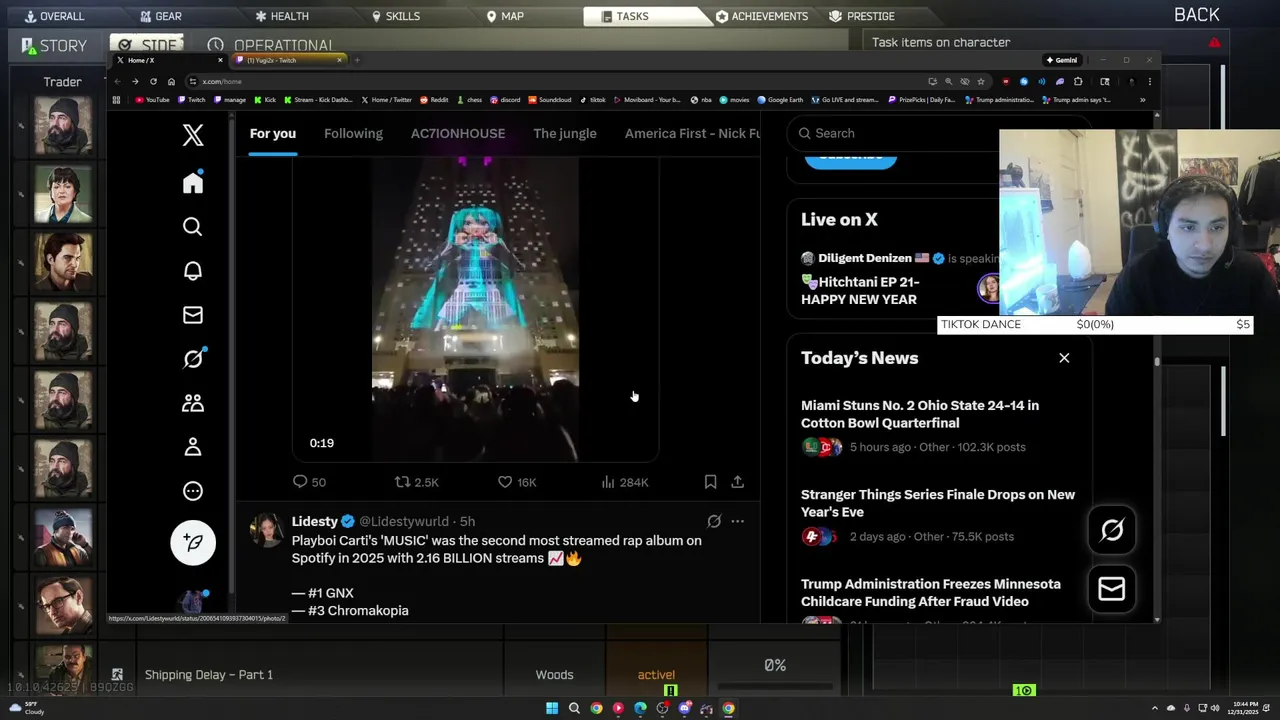
Task: Open Lidesty avatar thumbnail
Action: [x=267, y=531]
